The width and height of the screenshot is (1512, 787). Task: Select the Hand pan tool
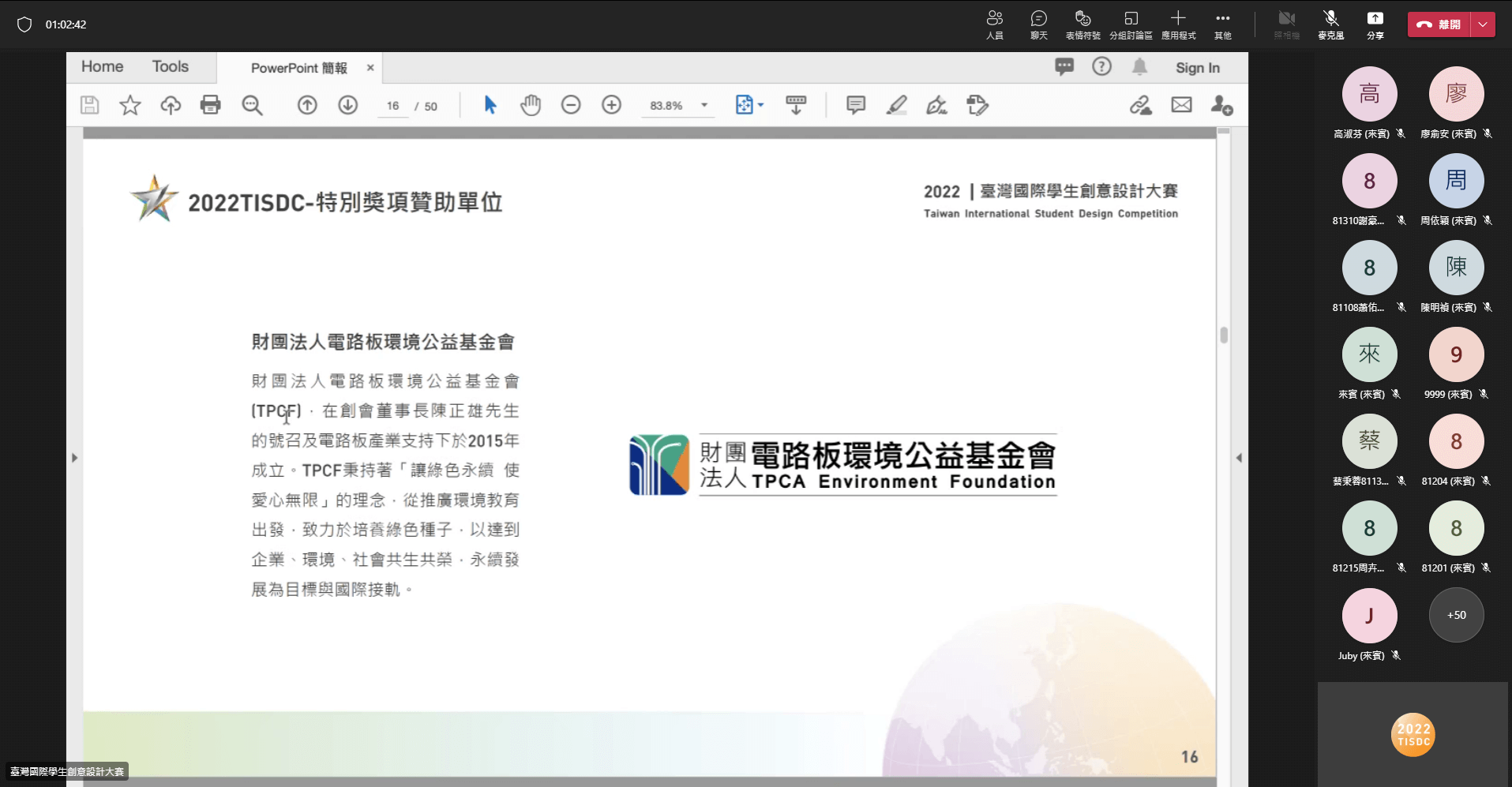click(531, 105)
